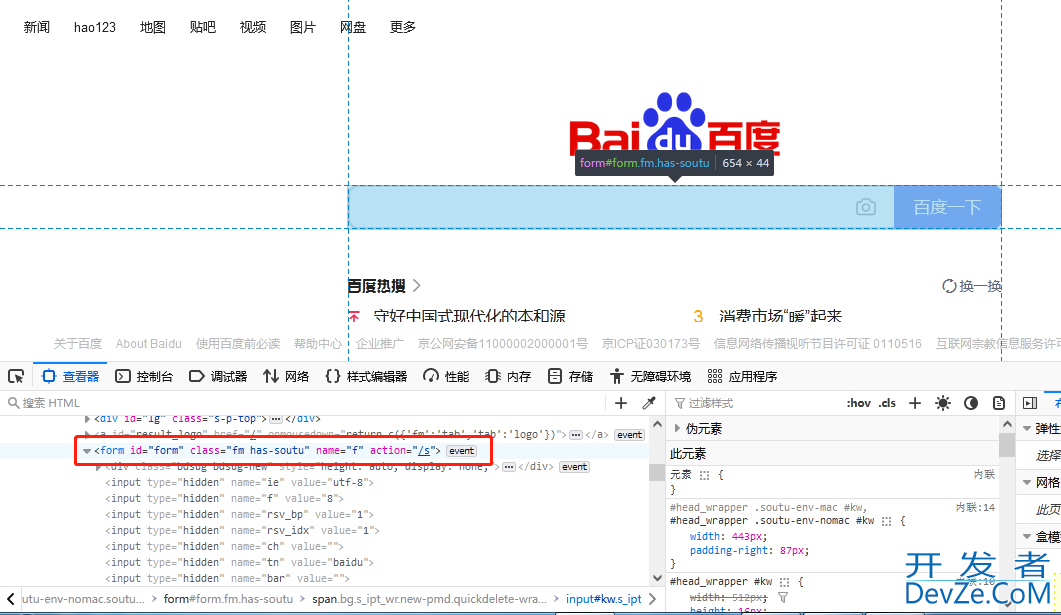
Task: Click the 百度热搜 arrow chevron
Action: [417, 286]
